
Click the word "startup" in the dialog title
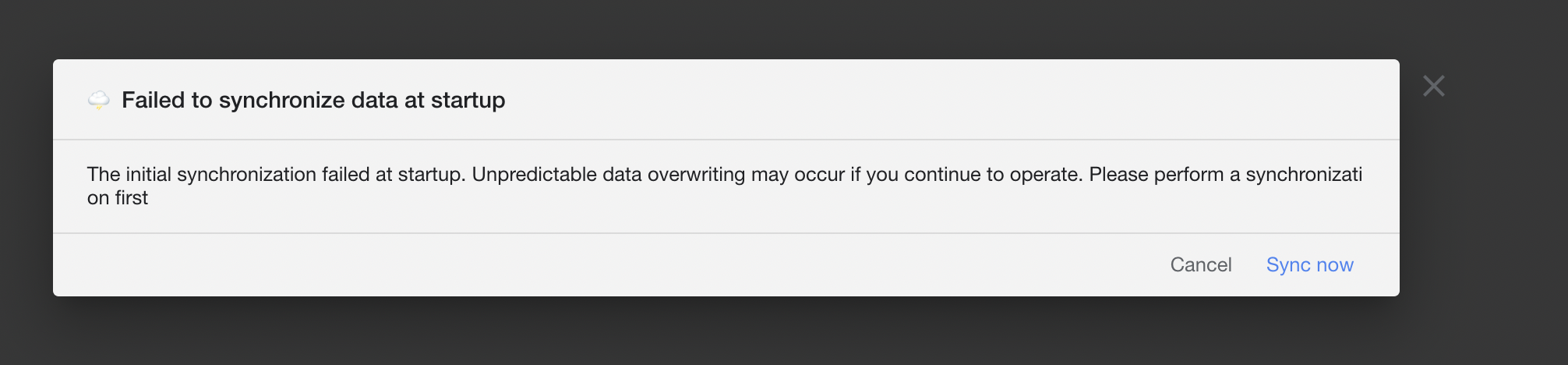pyautogui.click(x=468, y=100)
